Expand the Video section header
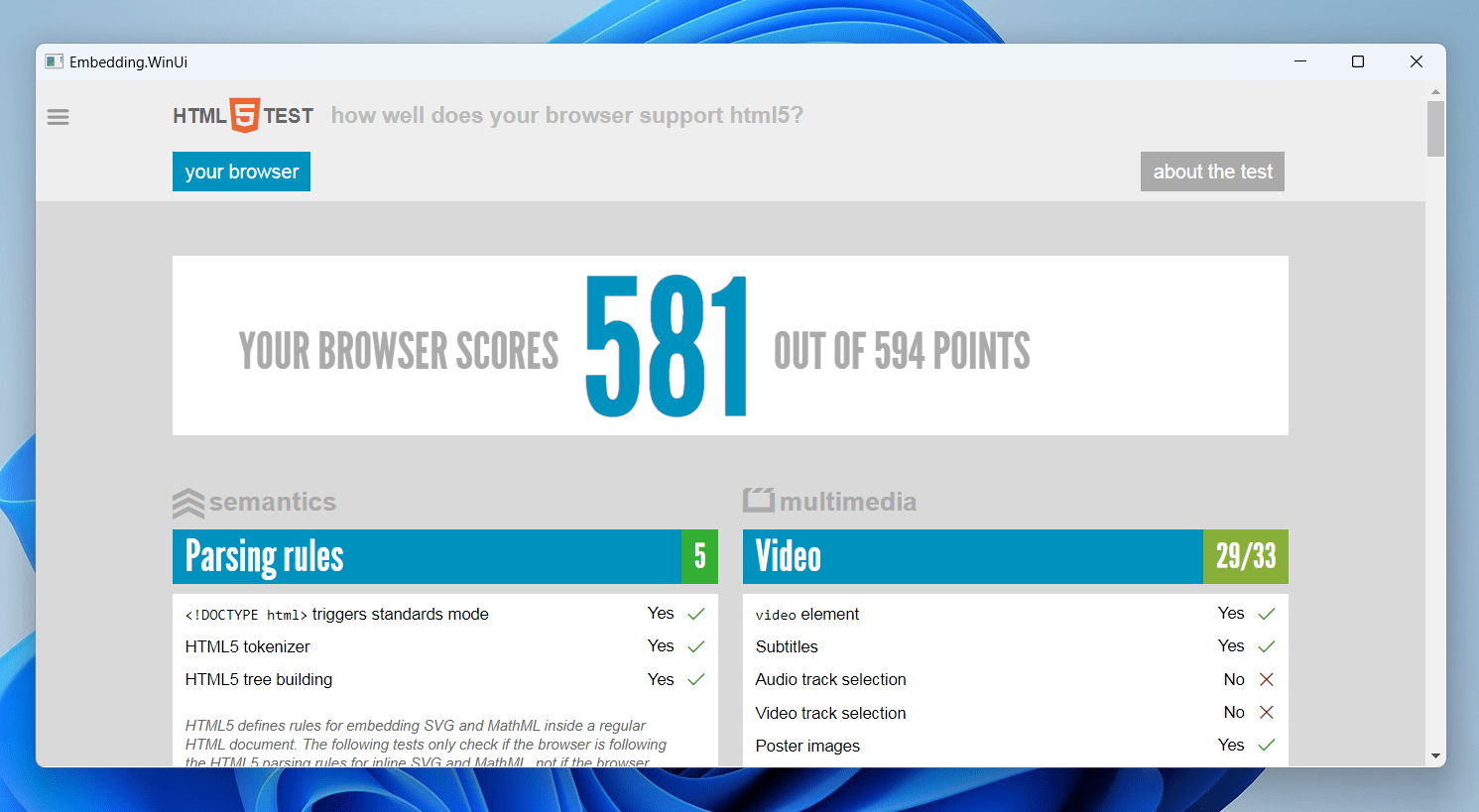Viewport: 1479px width, 812px height. [x=1016, y=556]
